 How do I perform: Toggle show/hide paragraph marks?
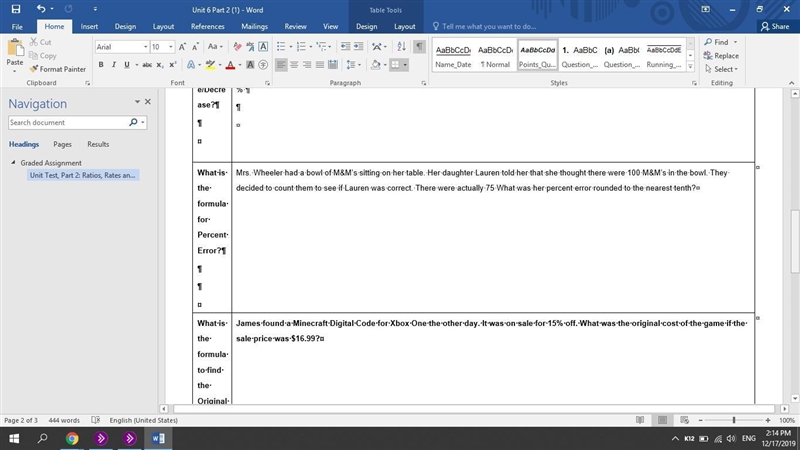click(x=419, y=46)
